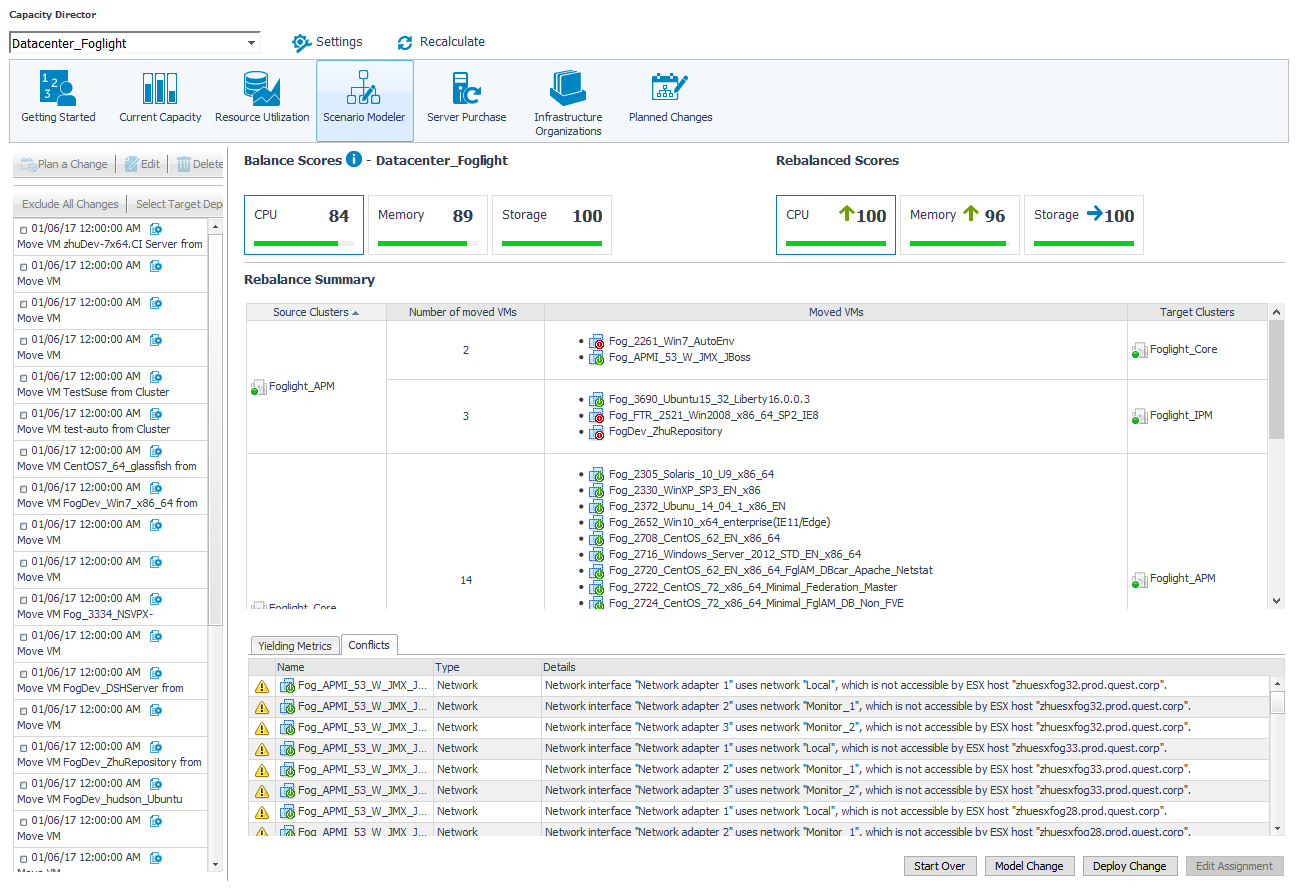Click Fog_2305_Solaris_10_U9_x86_64 in Moved VMs

pyautogui.click(x=691, y=474)
